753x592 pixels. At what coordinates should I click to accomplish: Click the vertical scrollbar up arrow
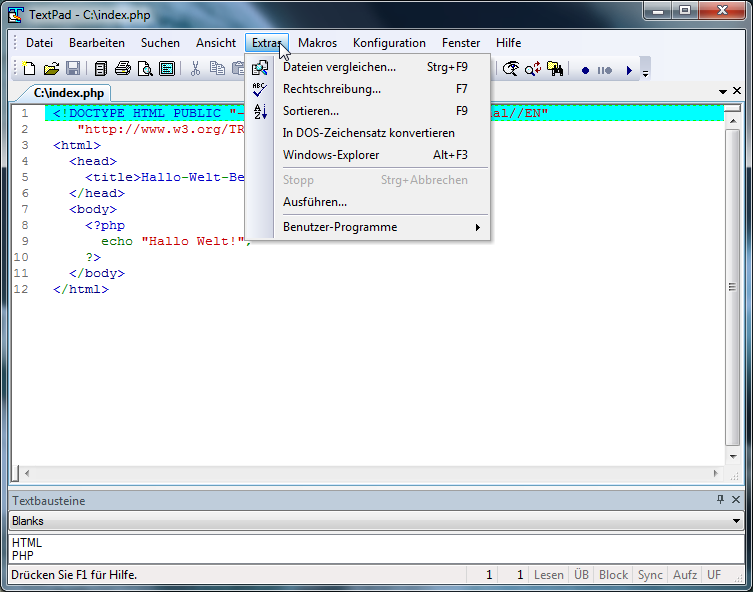733,121
